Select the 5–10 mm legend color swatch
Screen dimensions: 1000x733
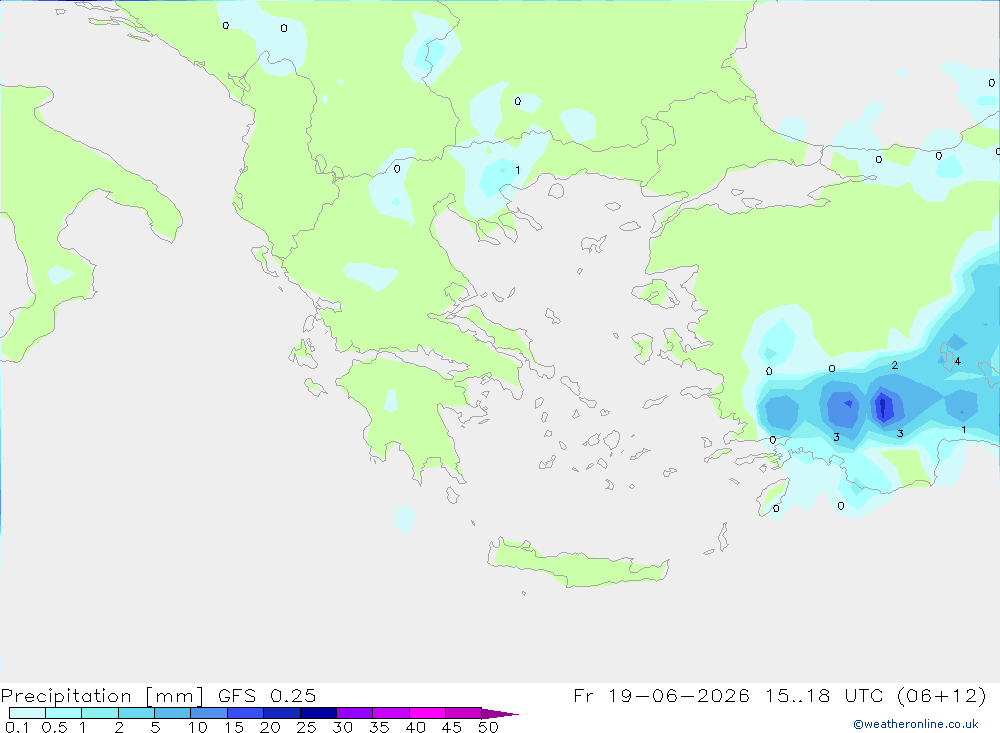coord(172,713)
